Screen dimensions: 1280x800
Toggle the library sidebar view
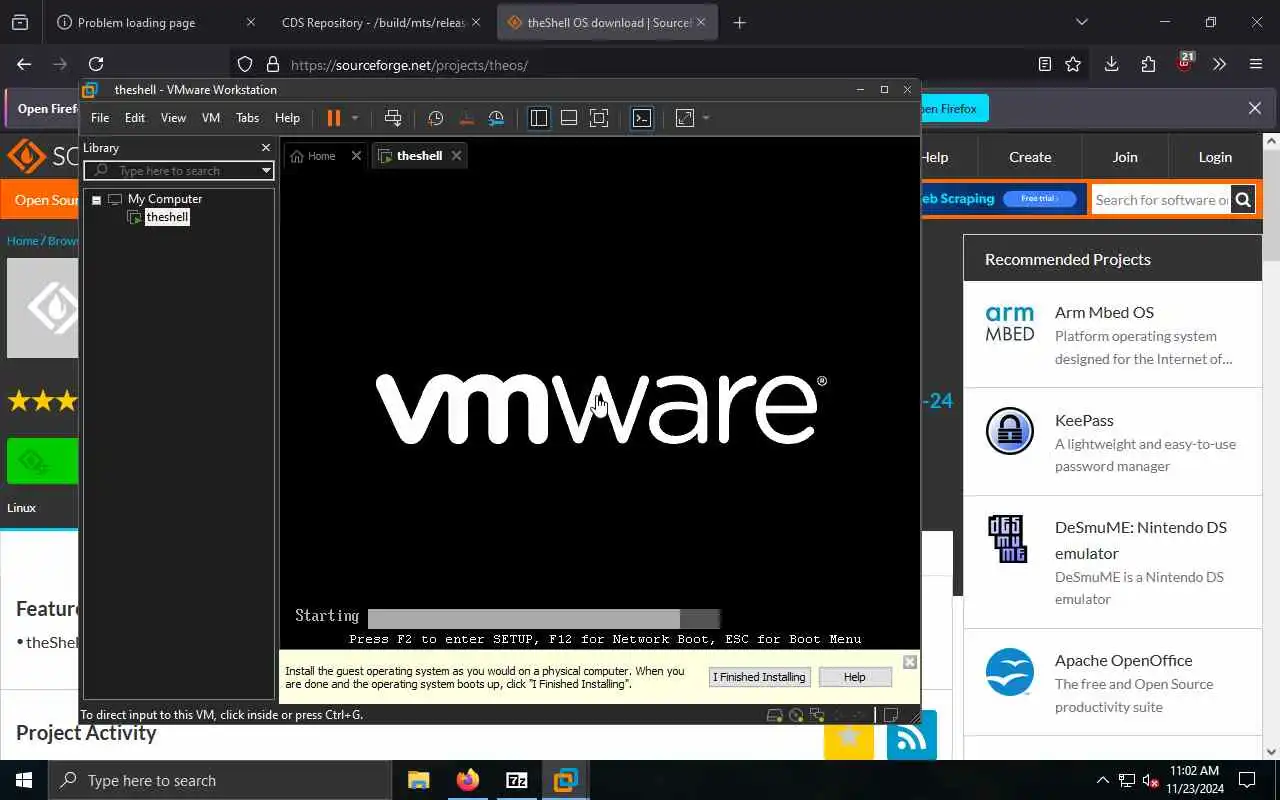(539, 118)
